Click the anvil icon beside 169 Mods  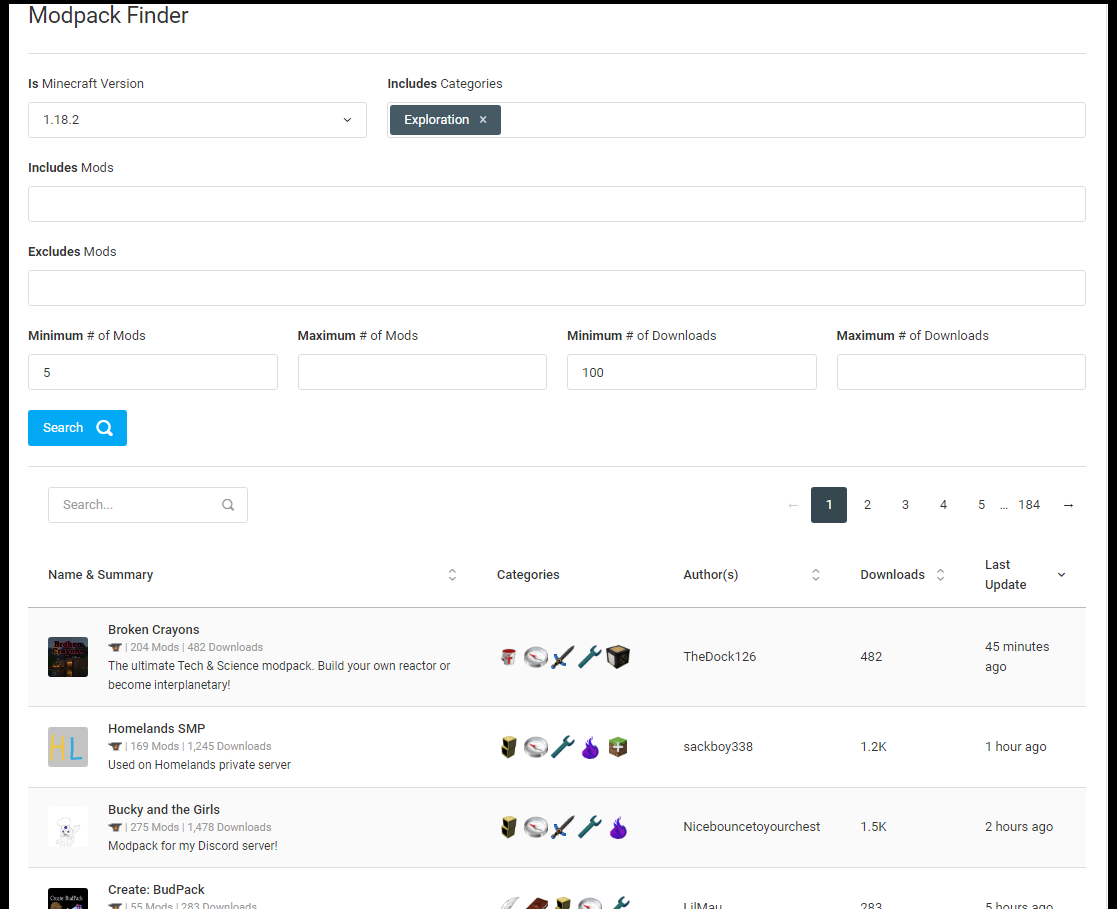tap(115, 747)
